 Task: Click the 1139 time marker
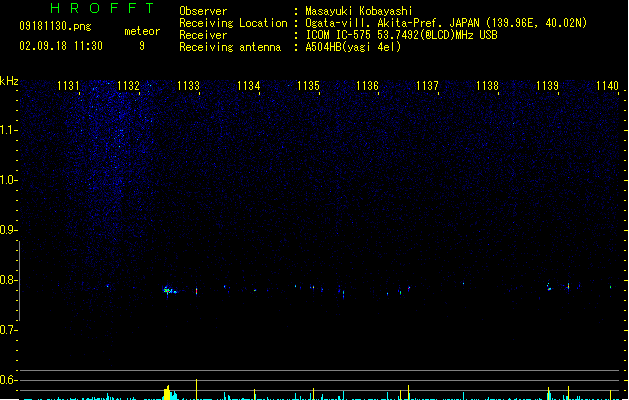point(547,86)
